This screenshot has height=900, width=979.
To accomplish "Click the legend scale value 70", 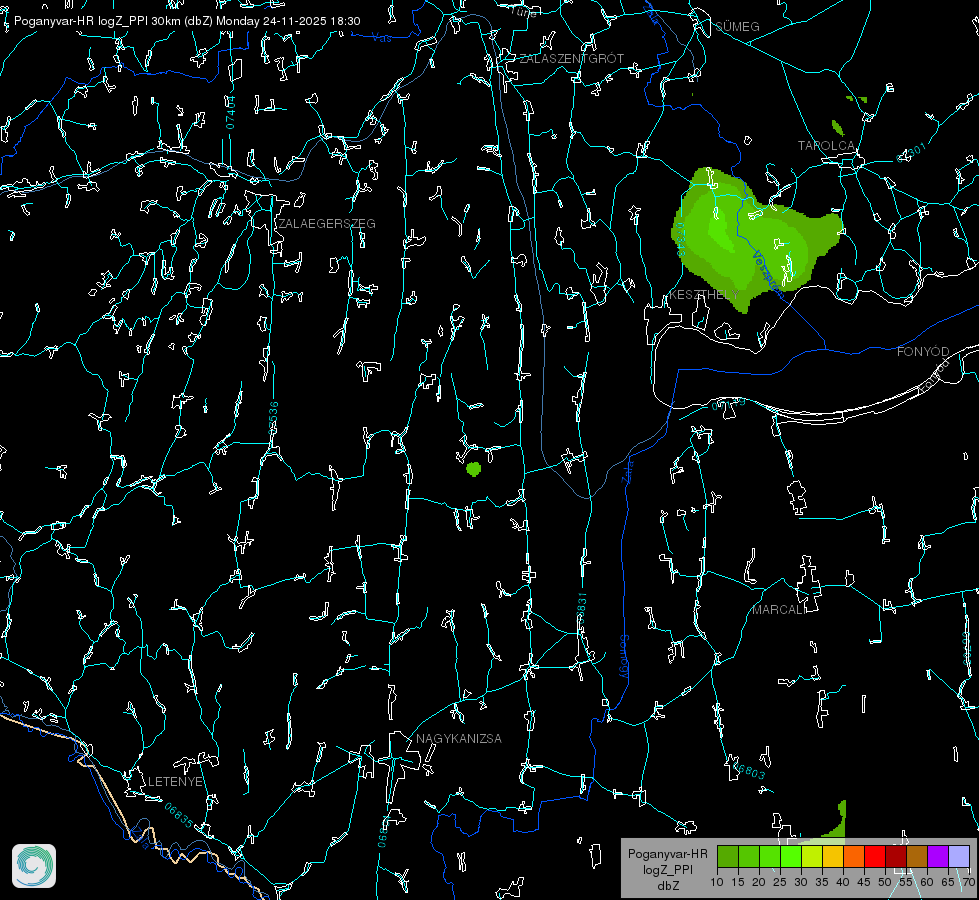I will pyautogui.click(x=968, y=883).
